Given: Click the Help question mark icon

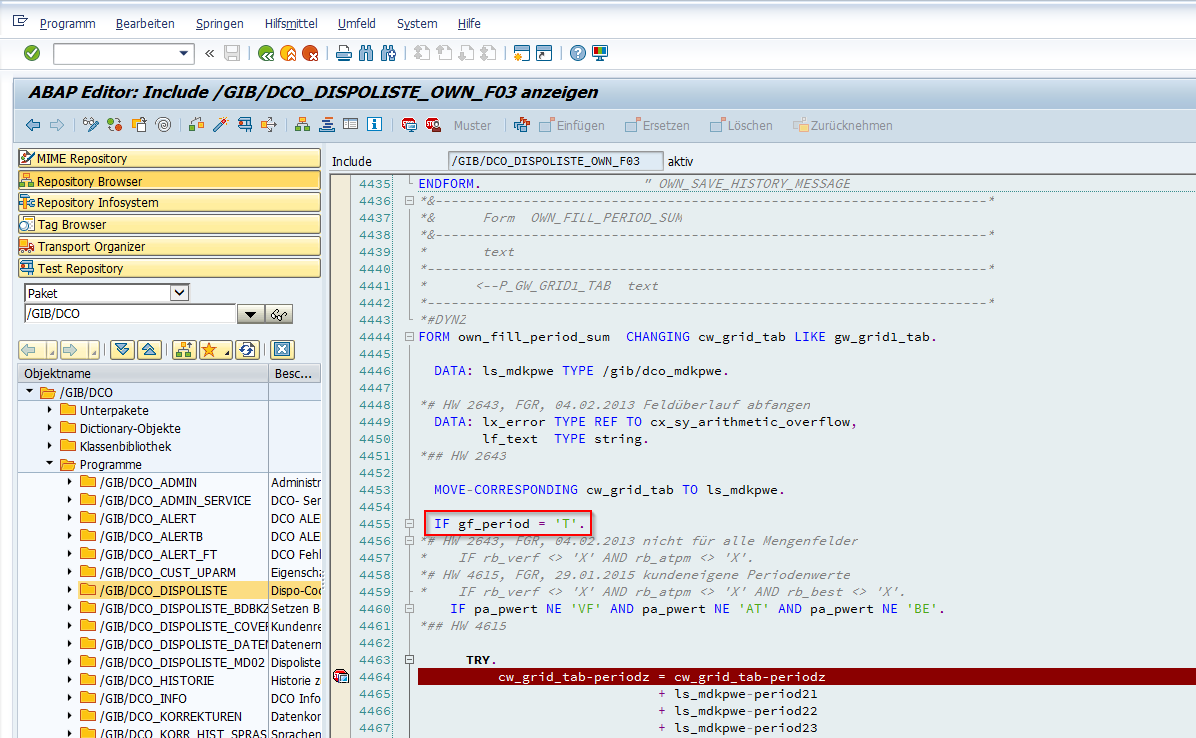Looking at the screenshot, I should pos(578,53).
